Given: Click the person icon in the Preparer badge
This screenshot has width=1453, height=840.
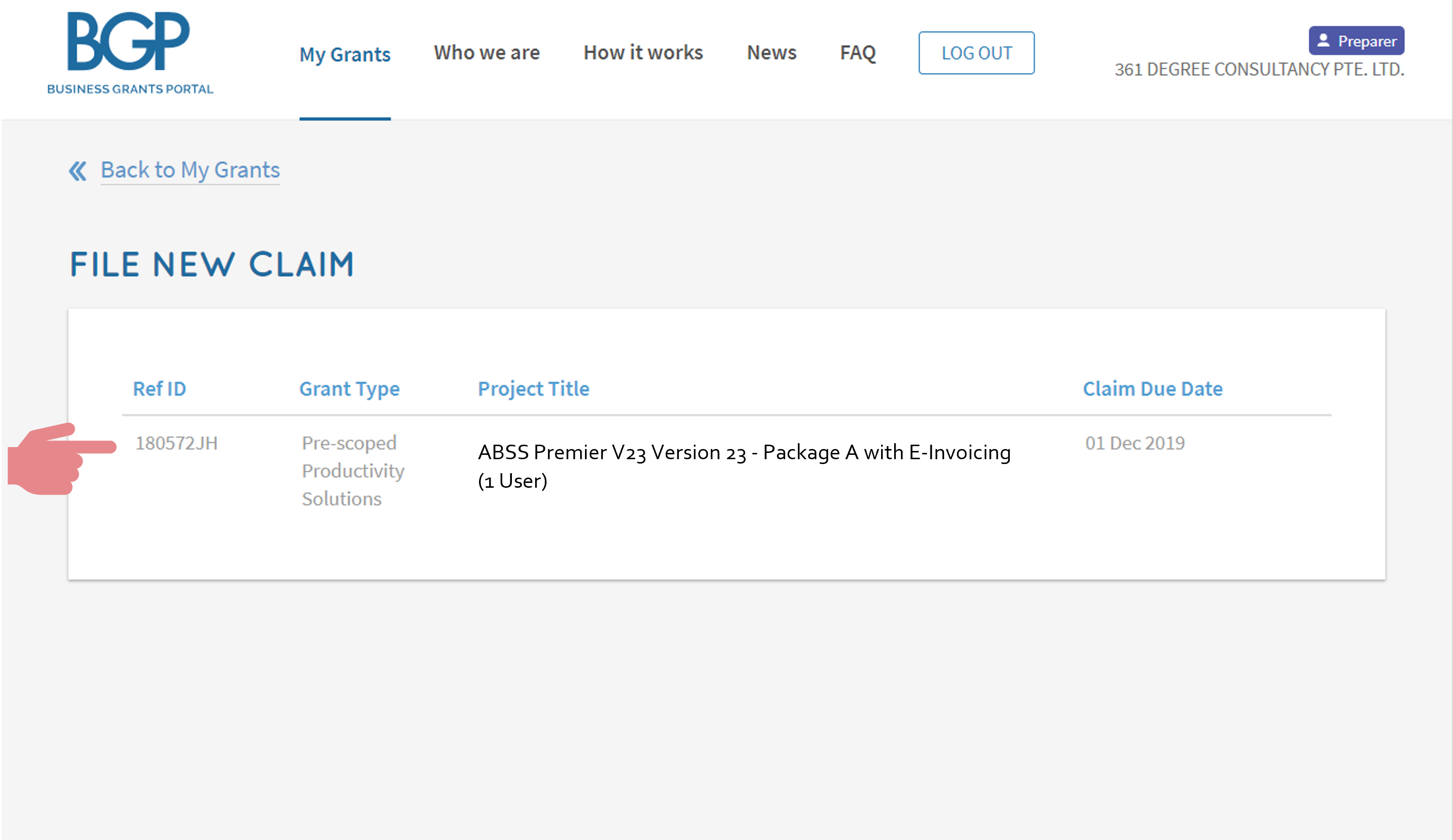Looking at the screenshot, I should tap(1323, 41).
